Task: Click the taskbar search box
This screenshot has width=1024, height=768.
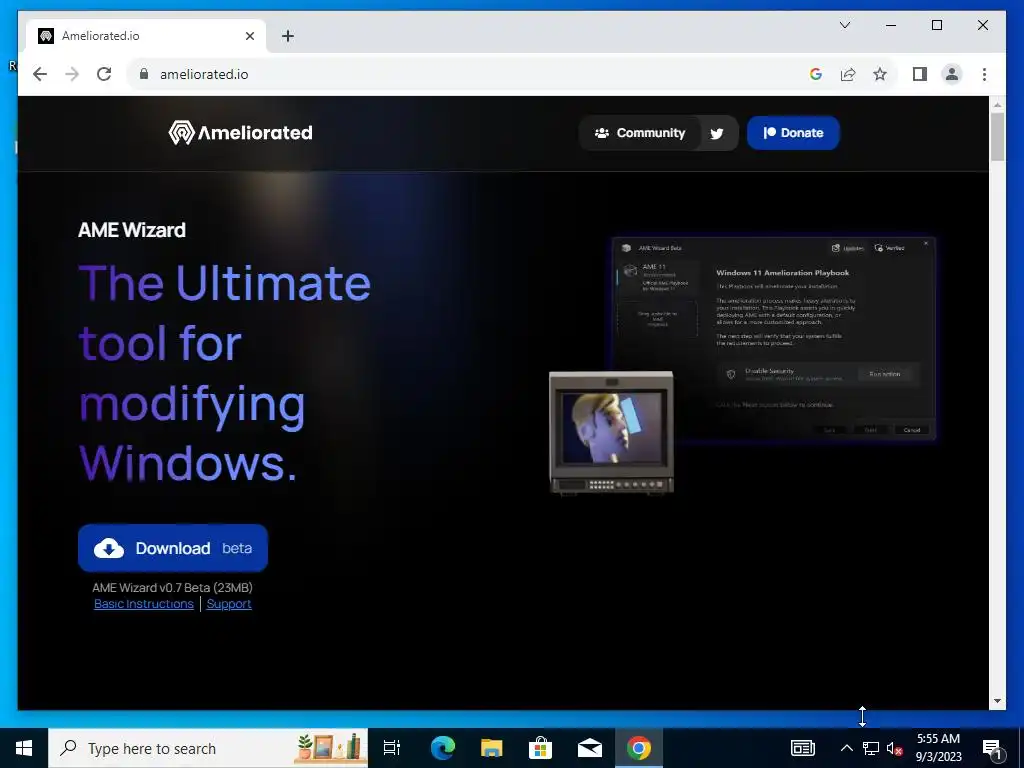Action: click(208, 748)
